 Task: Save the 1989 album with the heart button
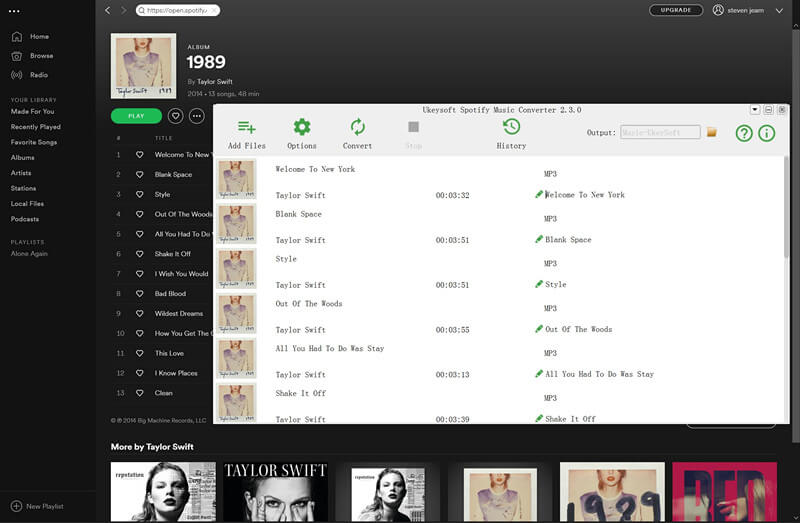pos(176,116)
